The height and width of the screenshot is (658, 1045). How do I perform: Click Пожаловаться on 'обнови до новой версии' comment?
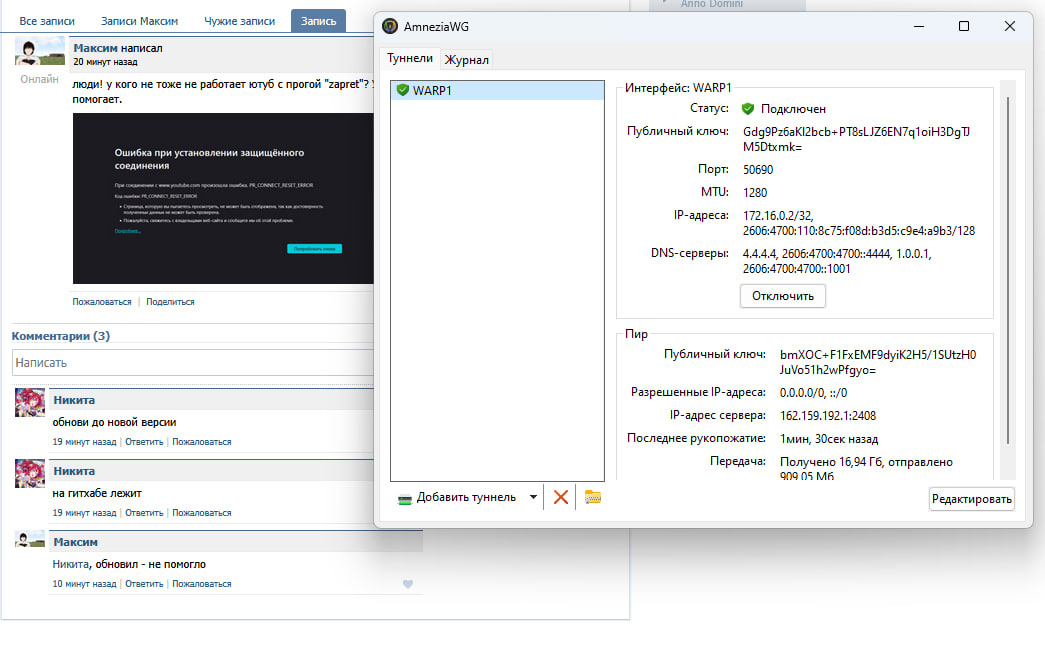pyautogui.click(x=202, y=442)
